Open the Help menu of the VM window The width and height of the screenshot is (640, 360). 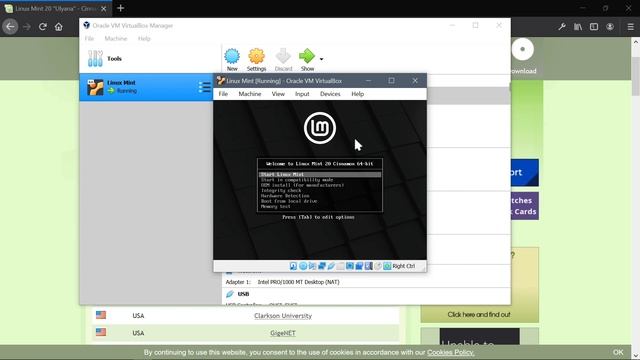358,94
